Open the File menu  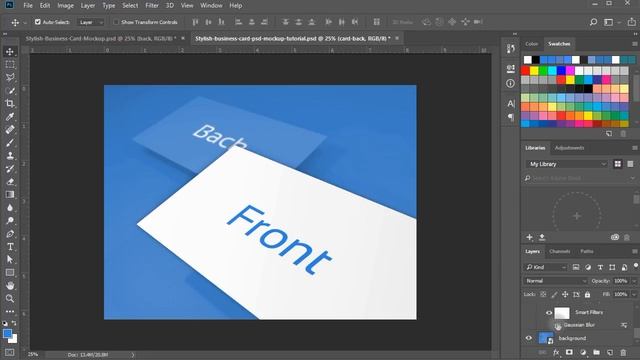pyautogui.click(x=28, y=5)
